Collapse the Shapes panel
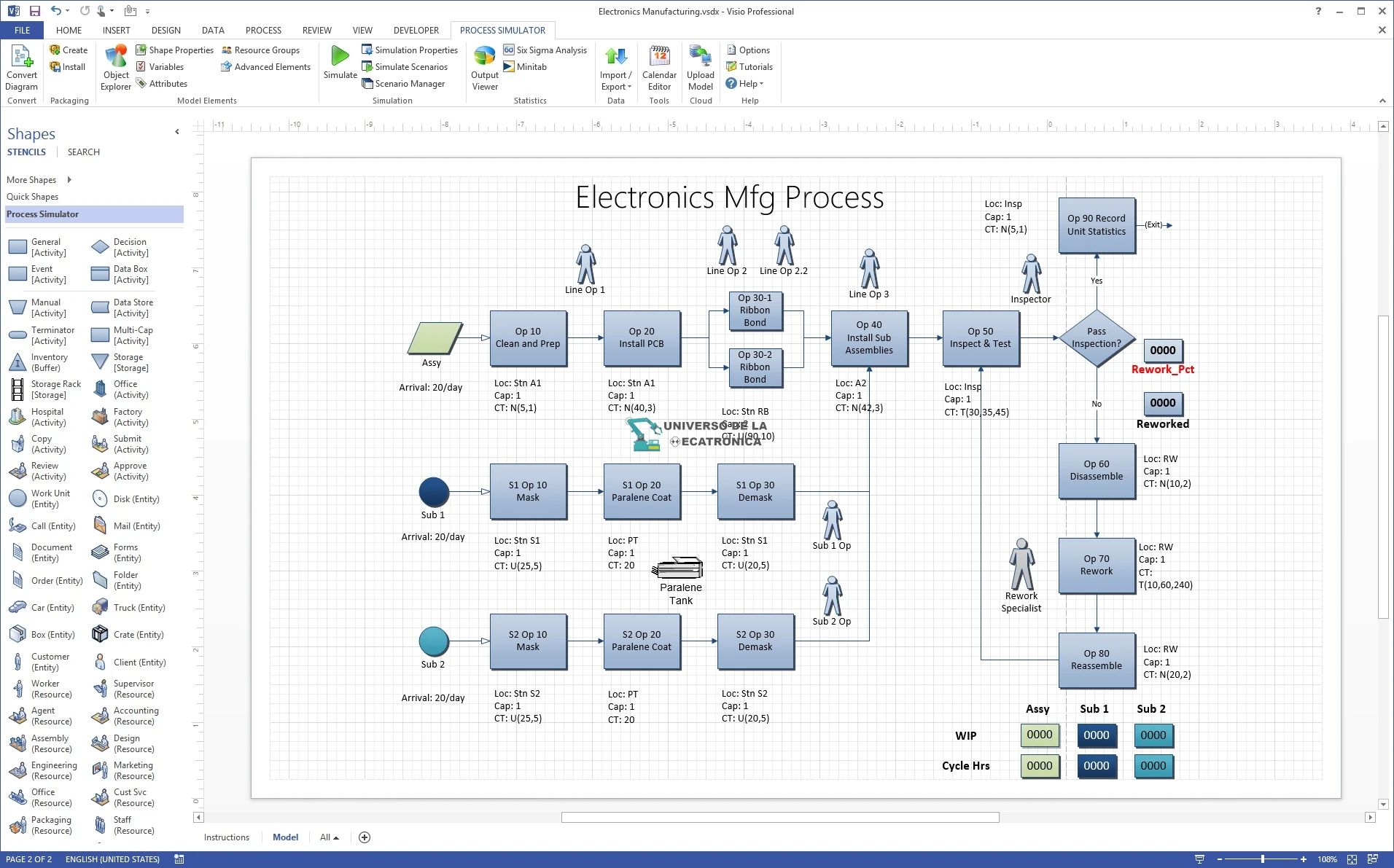Screen dimensions: 1394x868 176,132
